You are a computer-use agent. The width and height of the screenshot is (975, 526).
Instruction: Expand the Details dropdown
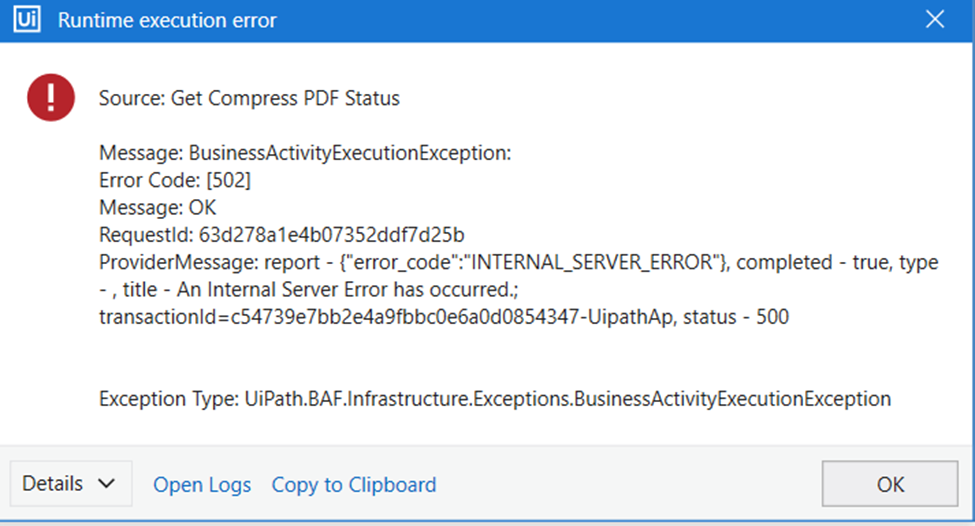[71, 484]
